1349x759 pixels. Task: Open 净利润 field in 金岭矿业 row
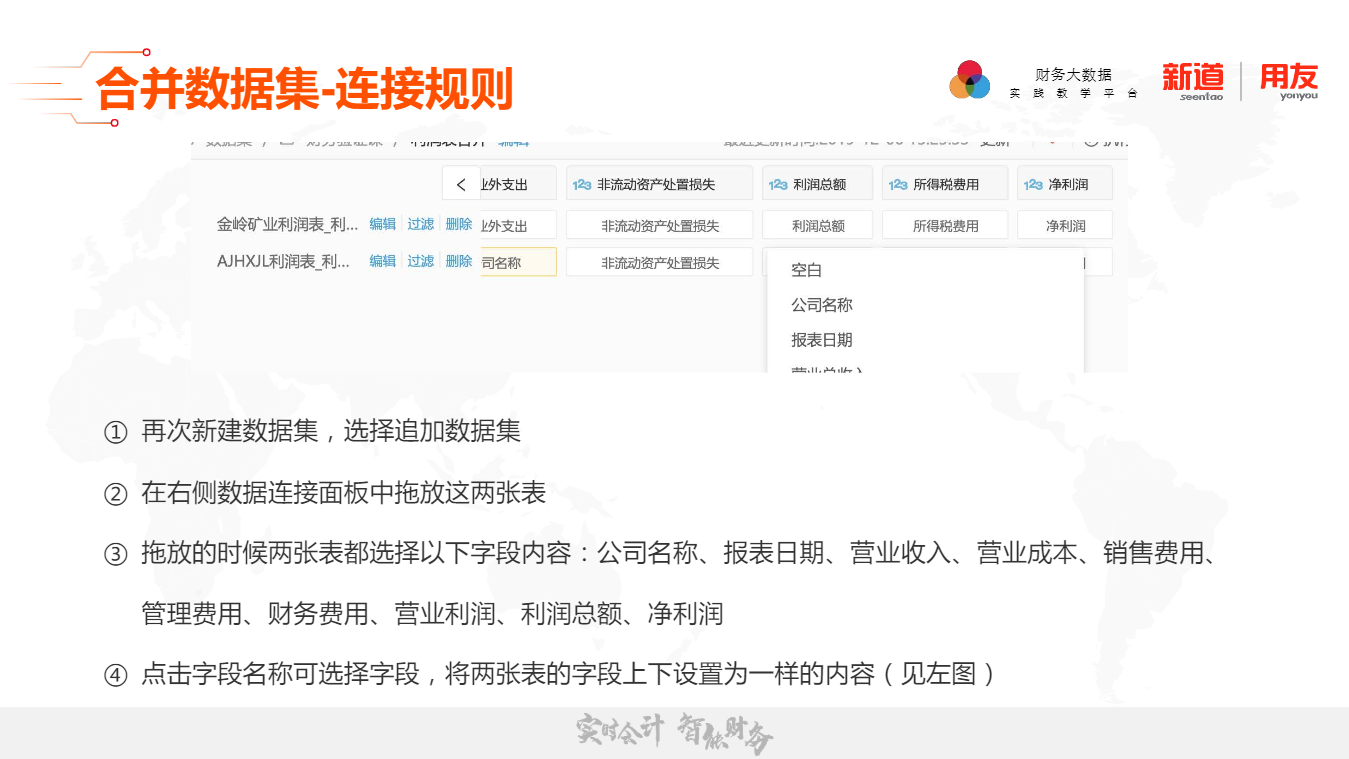click(1065, 225)
